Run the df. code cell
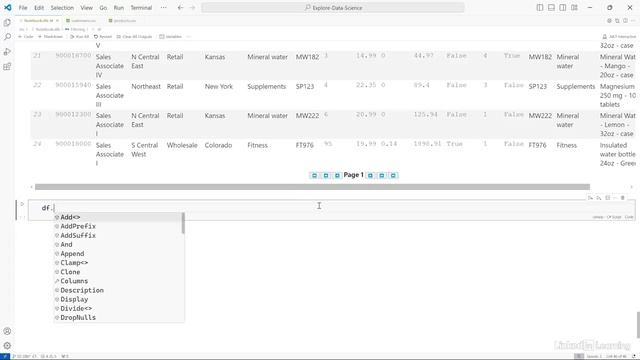Viewport: 640px width, 360px height. 22,204
